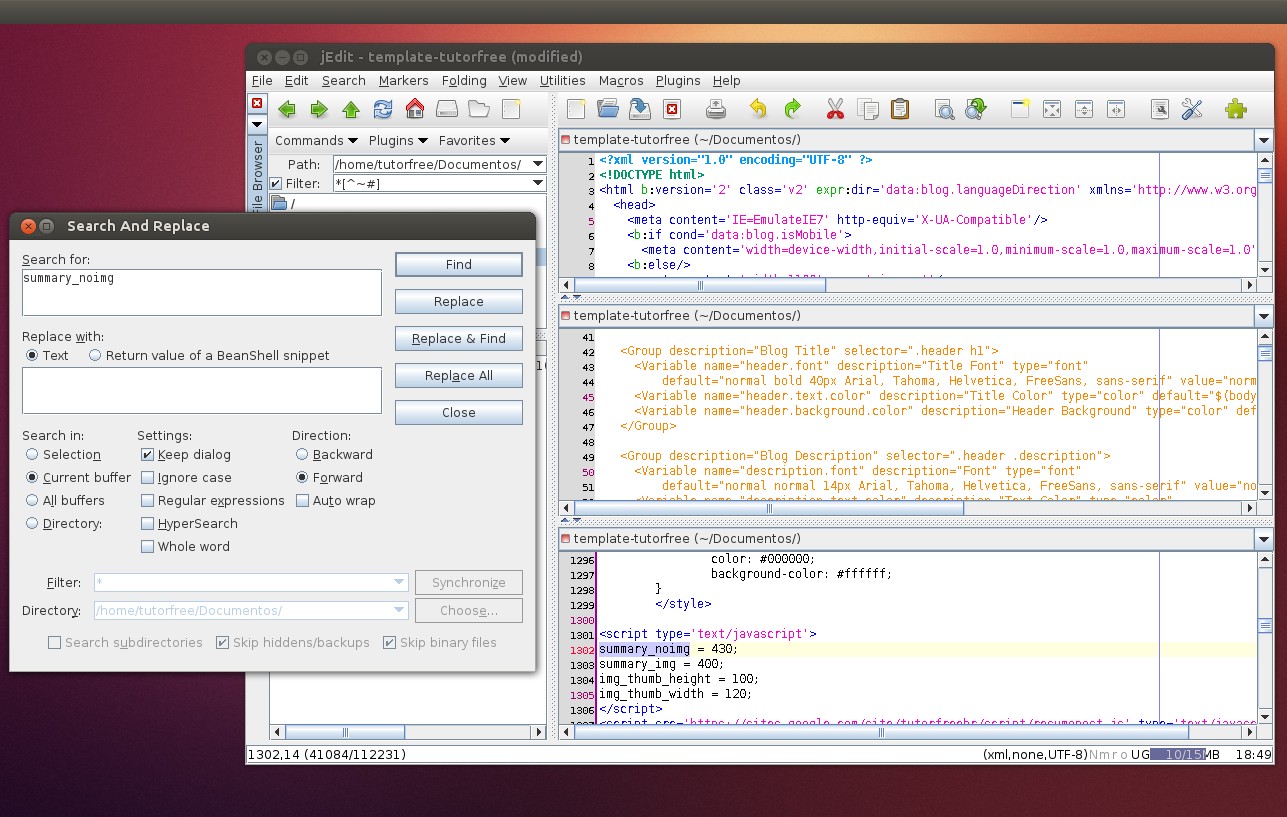Split the view vertically
Image resolution: width=1287 pixels, height=817 pixels.
(x=1116, y=110)
